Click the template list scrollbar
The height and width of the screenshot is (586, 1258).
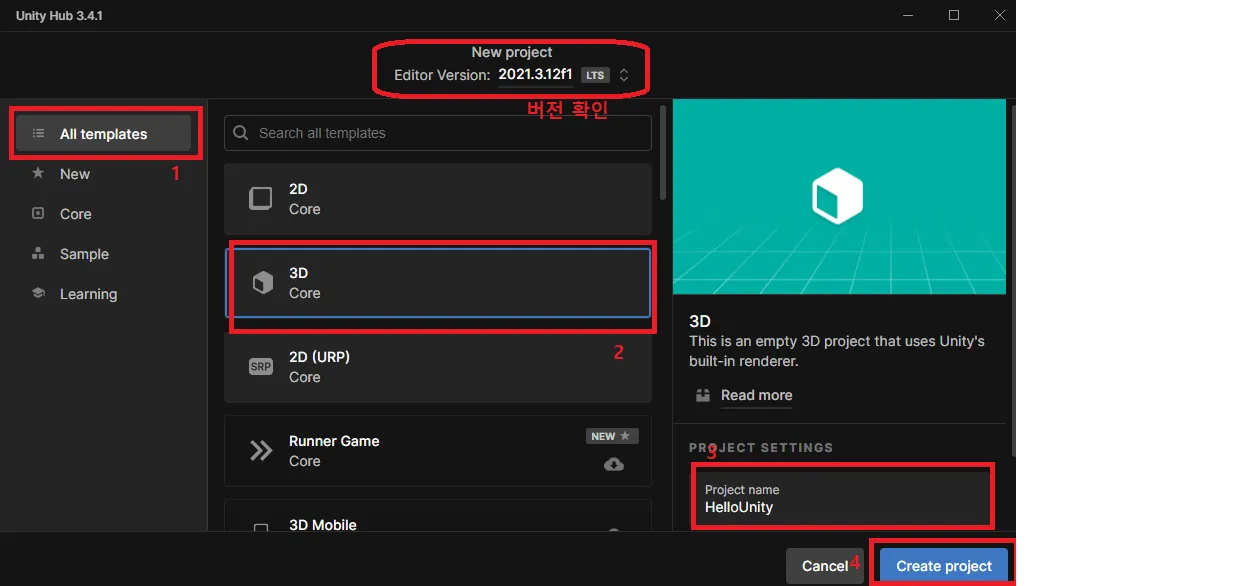[x=662, y=152]
